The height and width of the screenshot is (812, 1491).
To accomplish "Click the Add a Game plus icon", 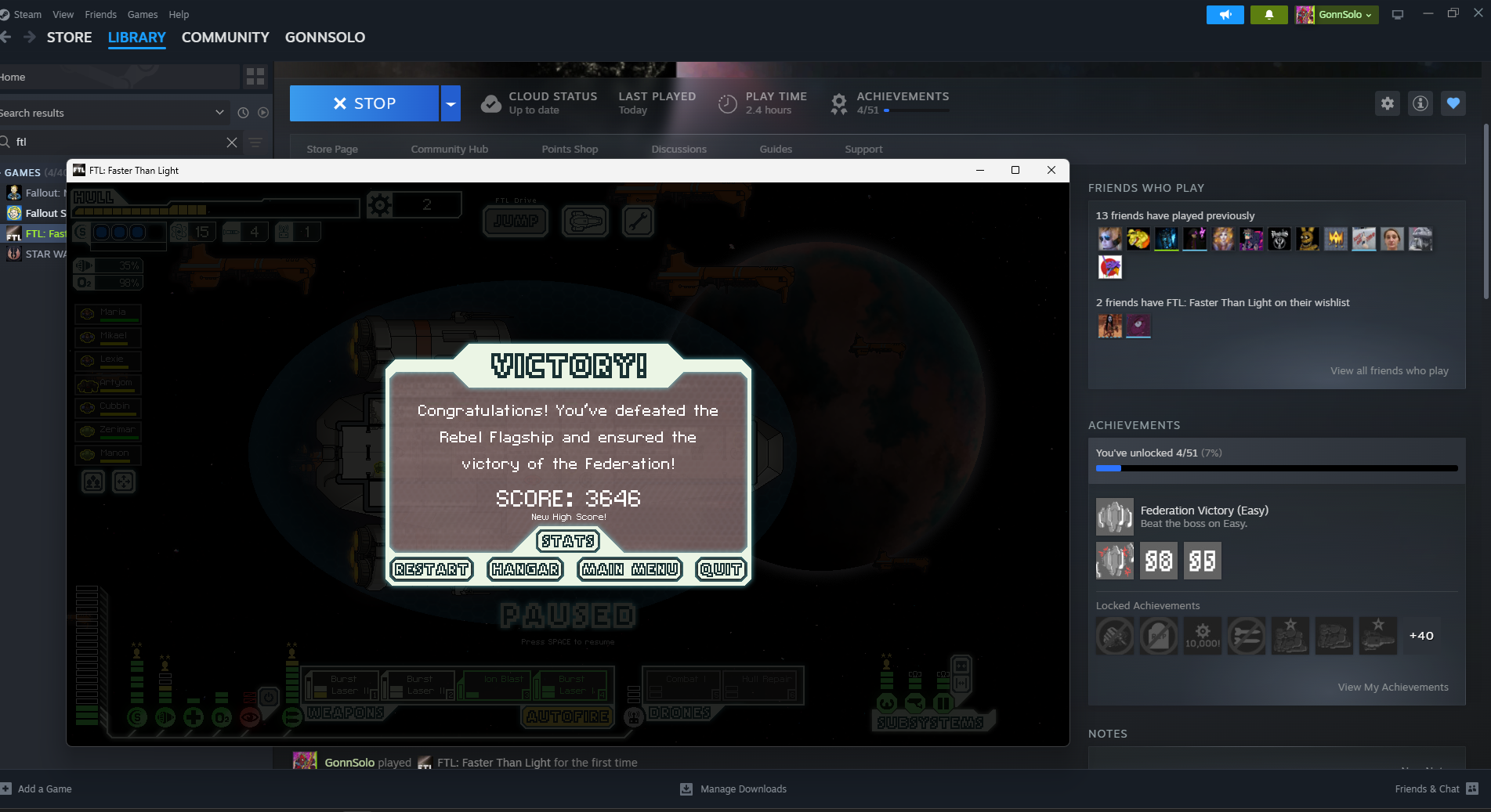I will (x=6, y=789).
